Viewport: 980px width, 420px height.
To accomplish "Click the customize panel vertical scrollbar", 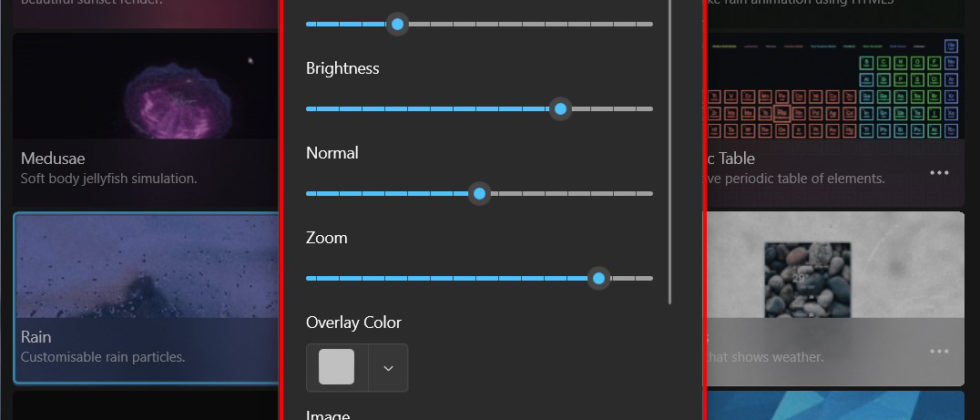I will pos(671,150).
